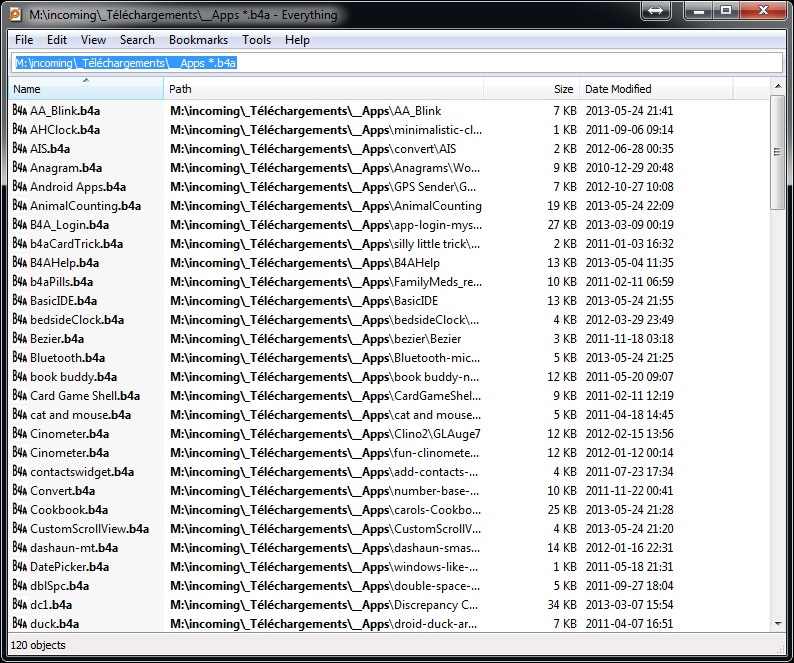Sort results by Name column header
794x663 pixels.
86,89
